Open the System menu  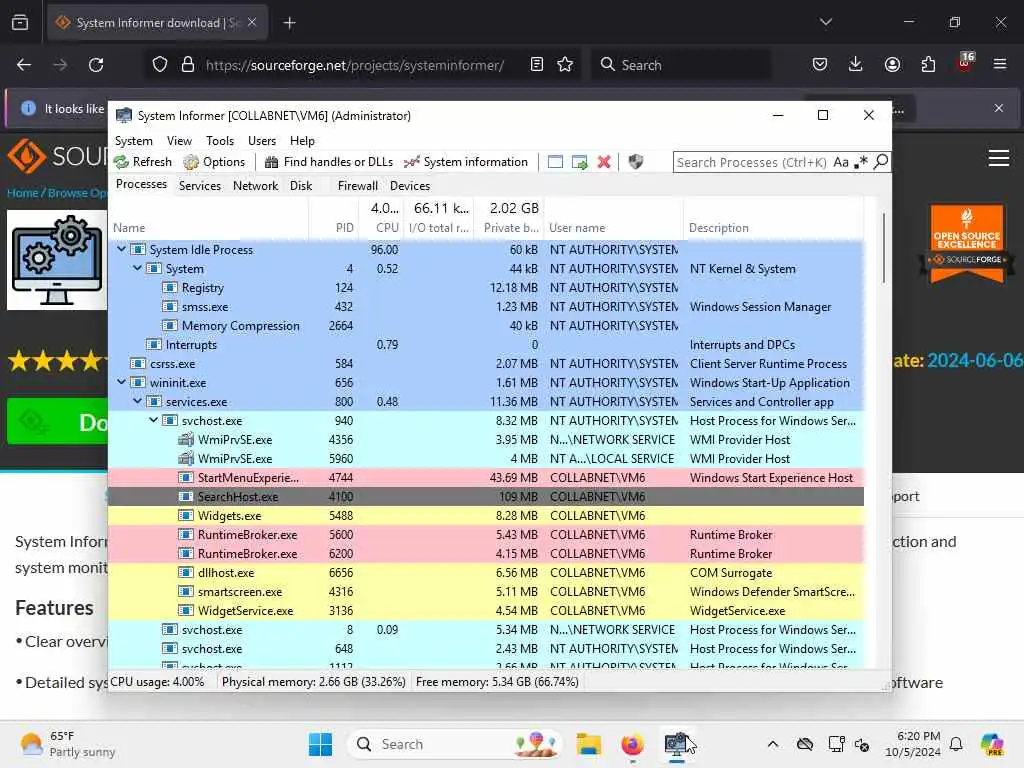[134, 141]
